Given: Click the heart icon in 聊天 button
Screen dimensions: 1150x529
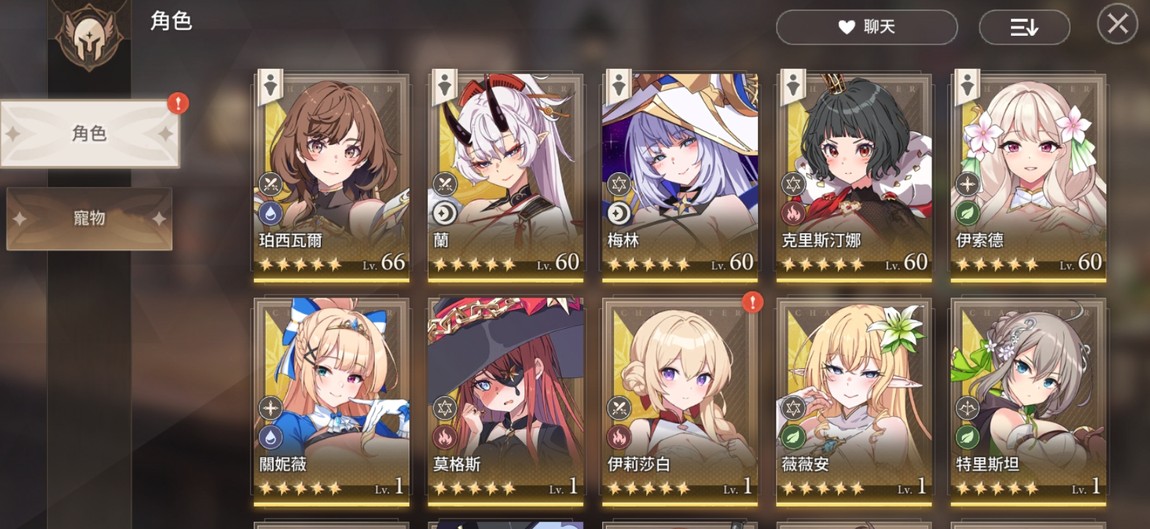Looking at the screenshot, I should 846,27.
